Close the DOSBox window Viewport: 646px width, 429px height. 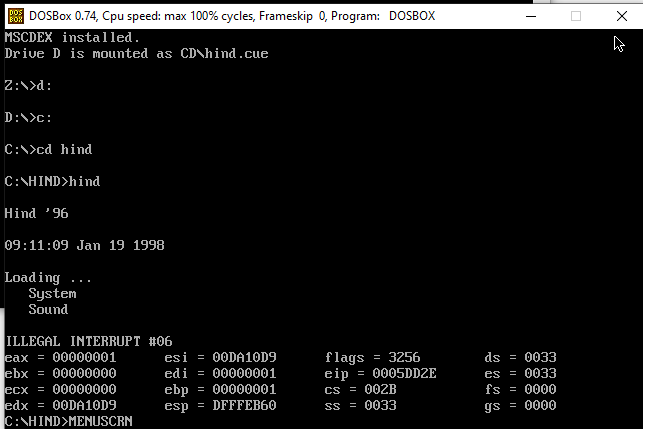[622, 15]
